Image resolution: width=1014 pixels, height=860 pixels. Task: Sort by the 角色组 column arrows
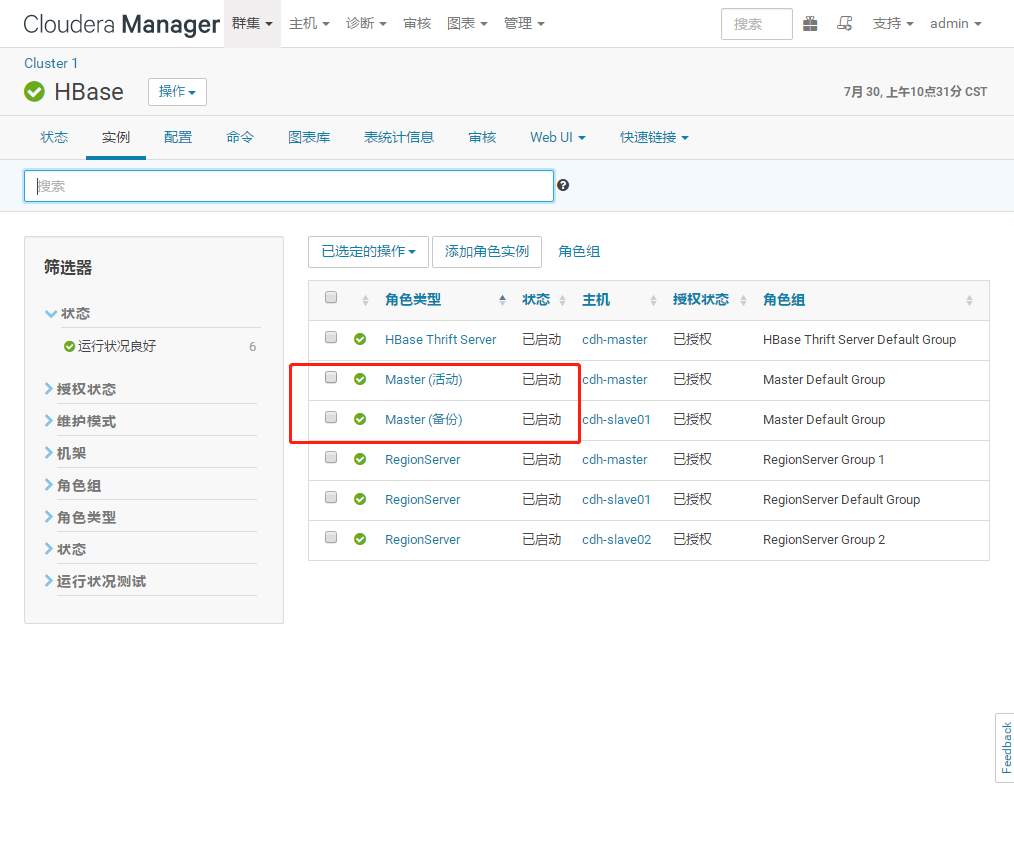(969, 300)
